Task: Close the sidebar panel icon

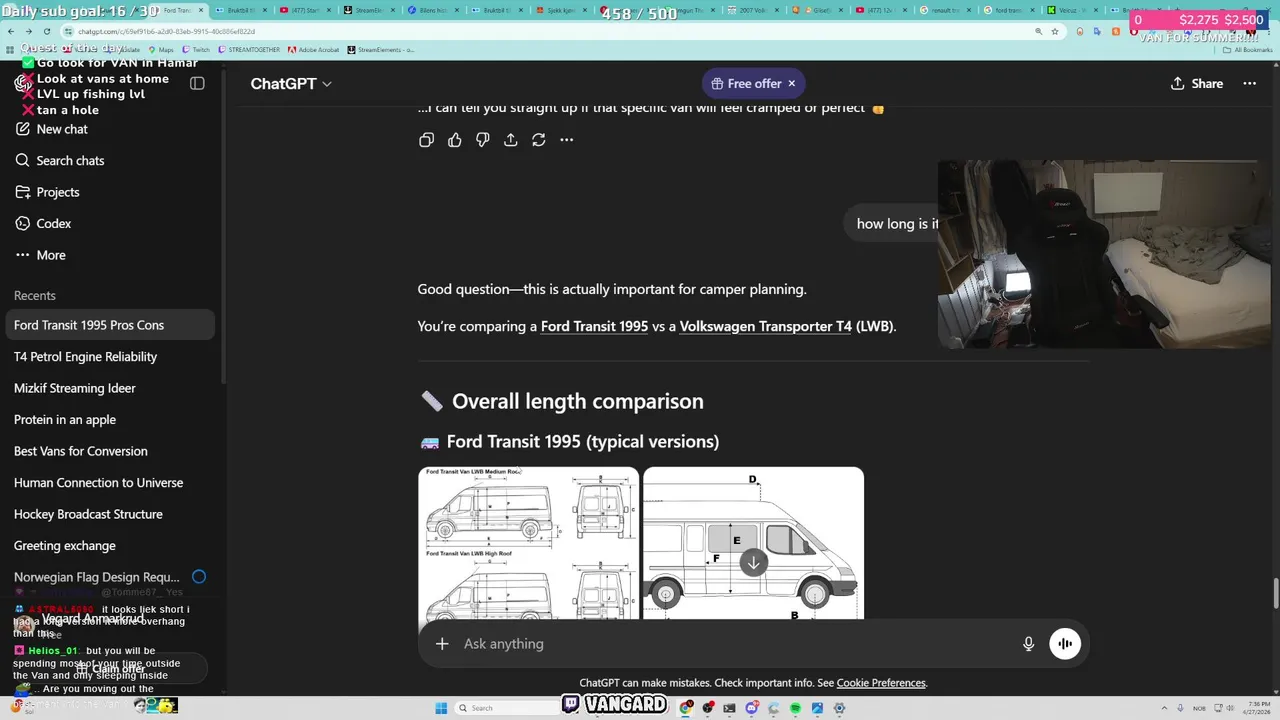Action: click(197, 83)
